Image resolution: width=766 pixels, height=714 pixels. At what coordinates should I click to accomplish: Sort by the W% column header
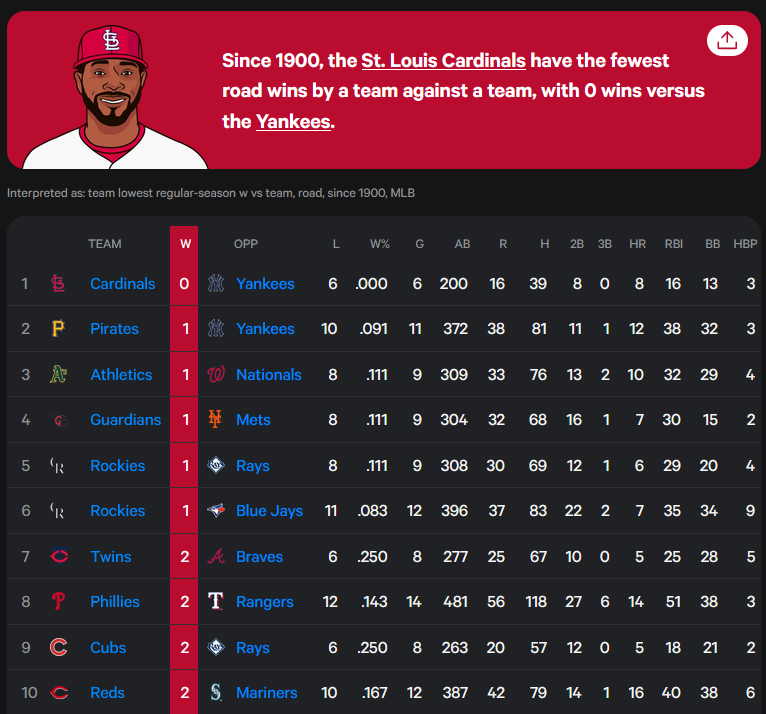point(380,244)
